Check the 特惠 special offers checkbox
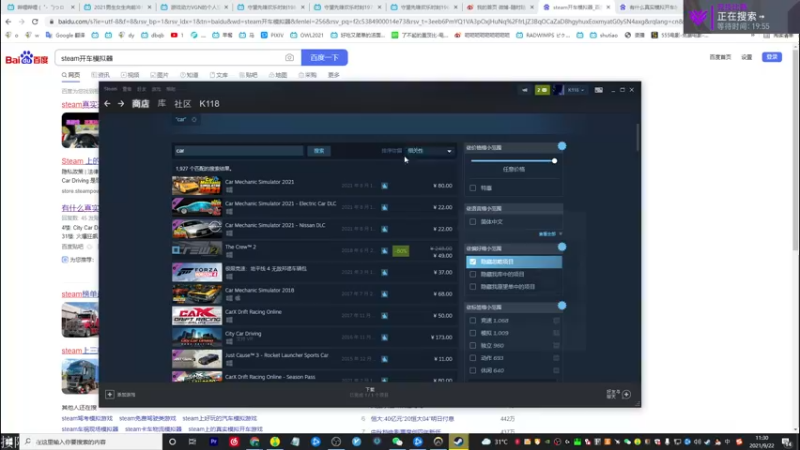This screenshot has height=450, width=800. (x=472, y=188)
